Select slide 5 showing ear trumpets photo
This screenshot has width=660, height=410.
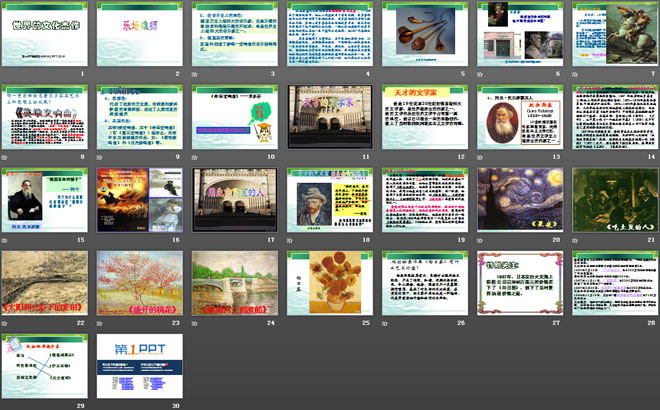pyautogui.click(x=425, y=34)
